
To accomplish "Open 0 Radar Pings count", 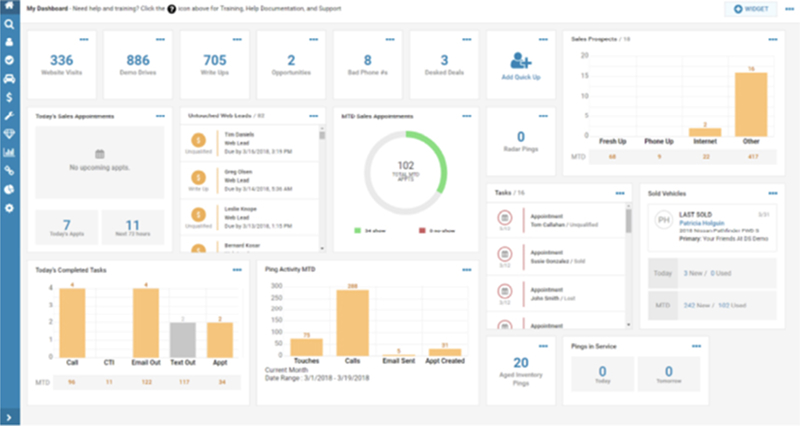I will pyautogui.click(x=521, y=137).
